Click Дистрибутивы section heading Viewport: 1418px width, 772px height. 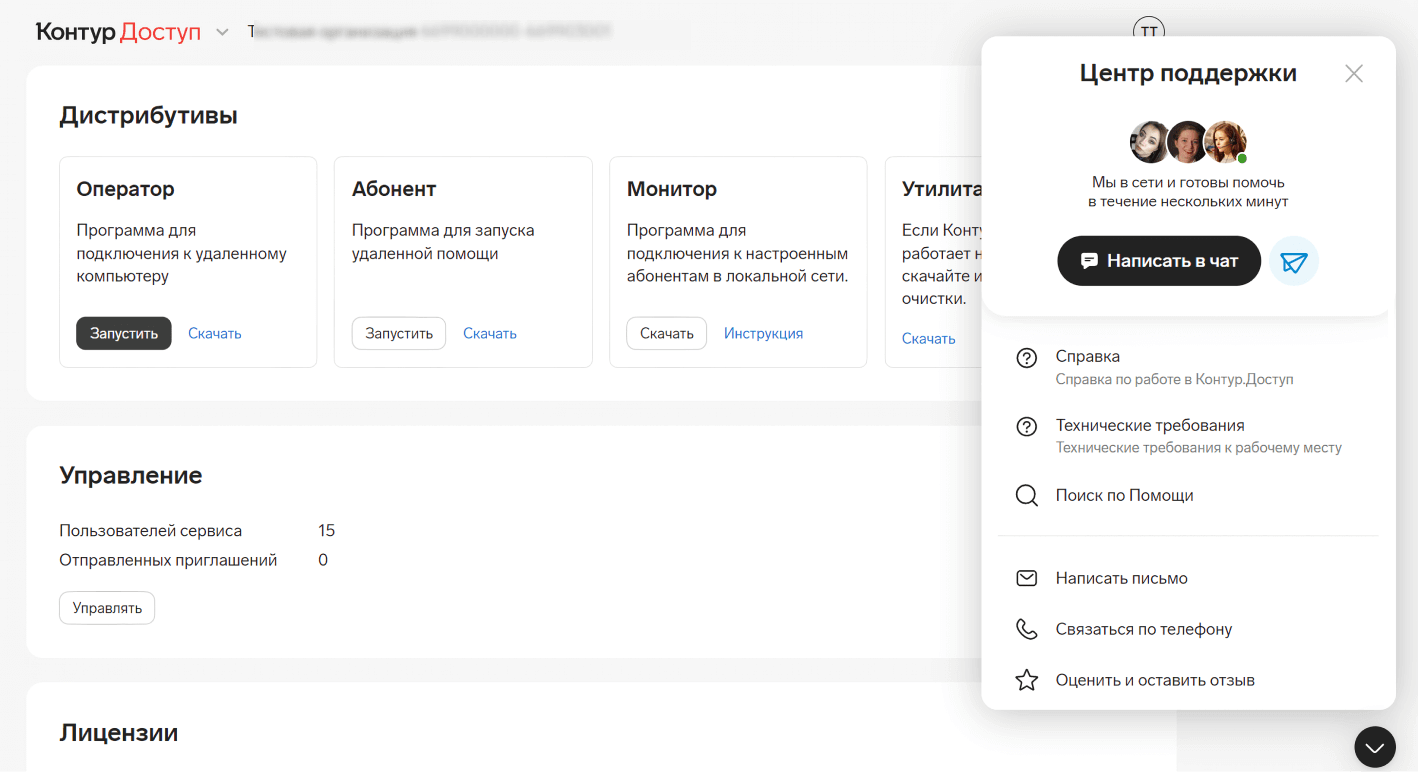(x=149, y=116)
